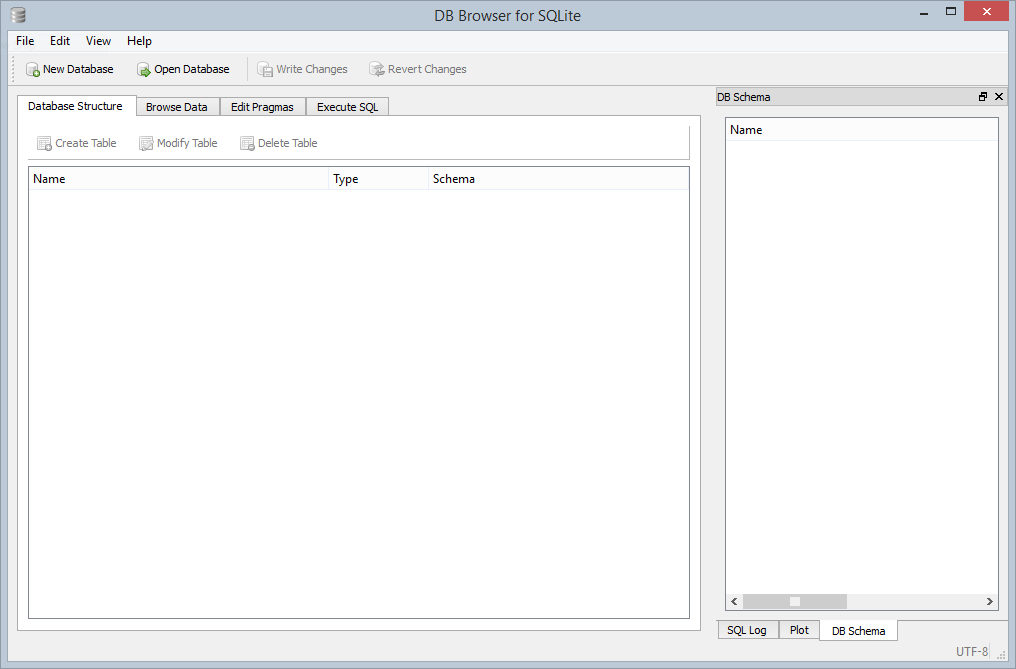Screen dimensions: 1016x669
Task: Click the schema panel horizontal scrollbar thumb
Action: point(795,602)
